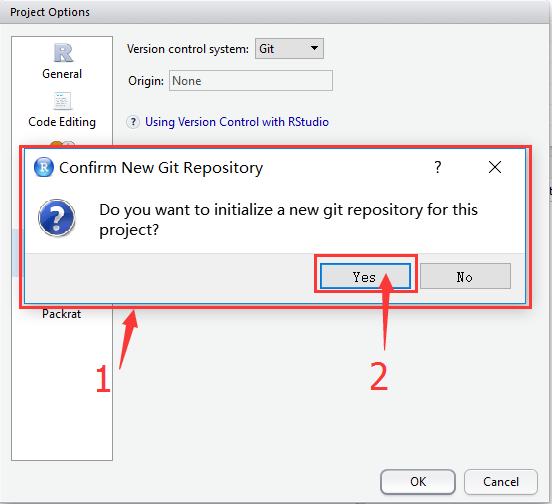Screen dimensions: 552x504
Task: Open the General options label
Action: [x=62, y=74]
